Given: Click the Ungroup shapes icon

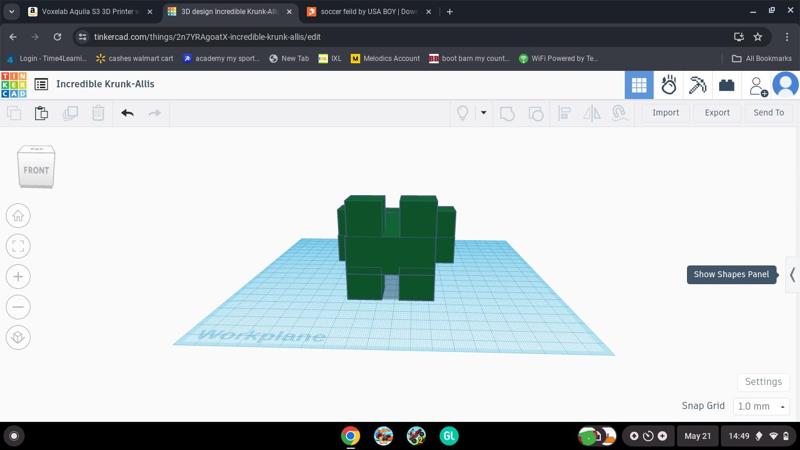Looking at the screenshot, I should [536, 113].
